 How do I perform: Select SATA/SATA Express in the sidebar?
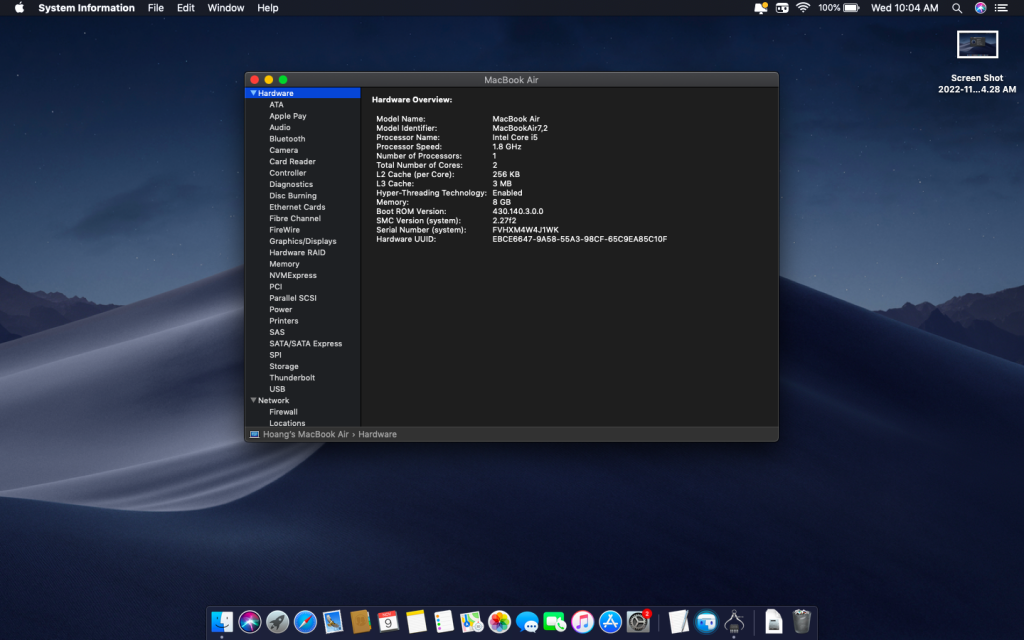pyautogui.click(x=305, y=344)
